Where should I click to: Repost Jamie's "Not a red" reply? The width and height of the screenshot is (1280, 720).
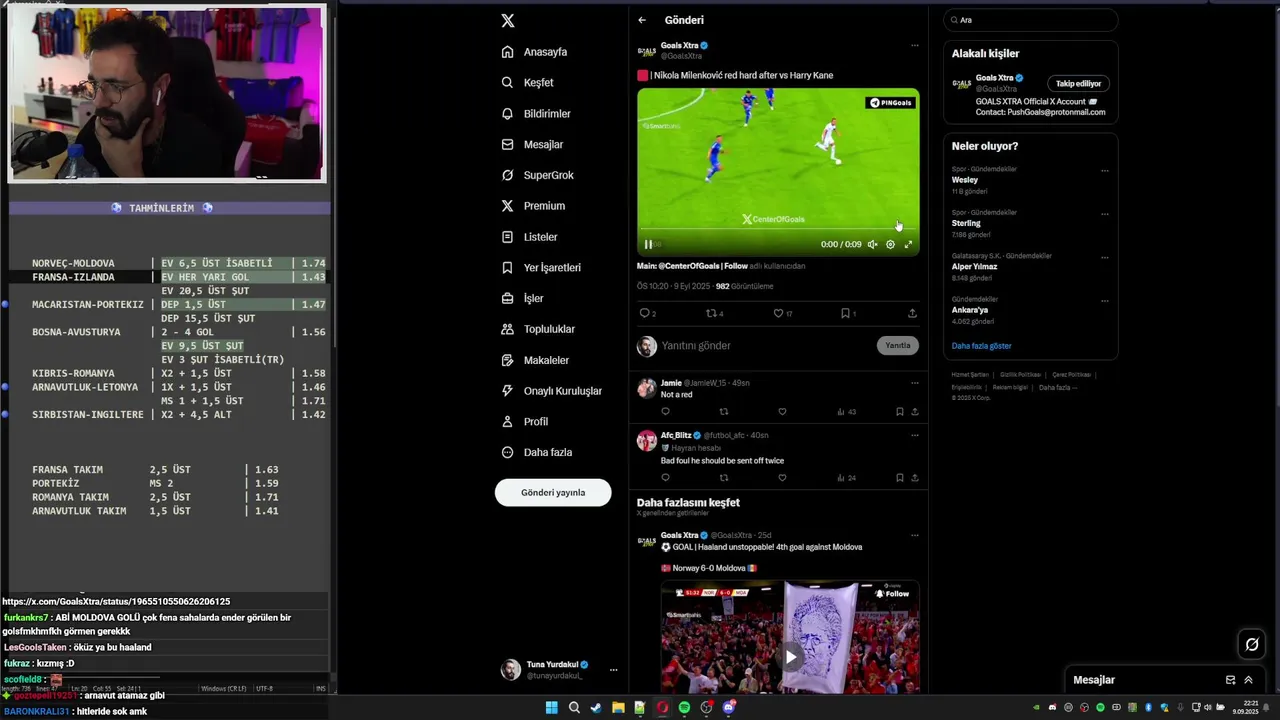tap(724, 411)
